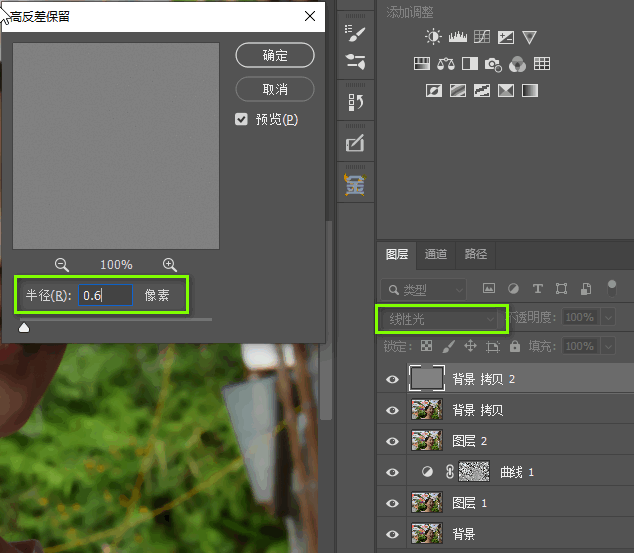
Task: Add Gradient Map adjustment
Action: point(530,91)
